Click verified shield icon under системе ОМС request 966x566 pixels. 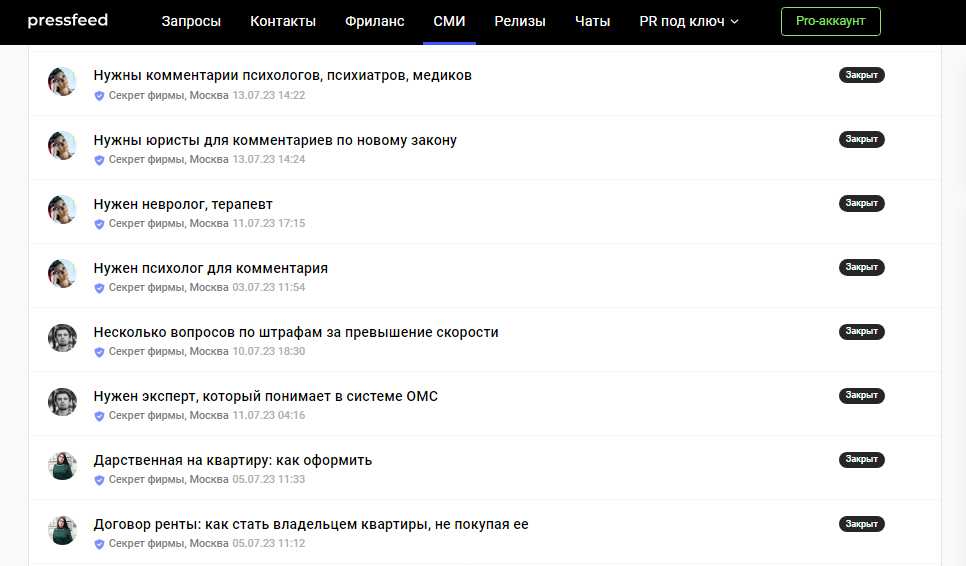click(x=99, y=416)
